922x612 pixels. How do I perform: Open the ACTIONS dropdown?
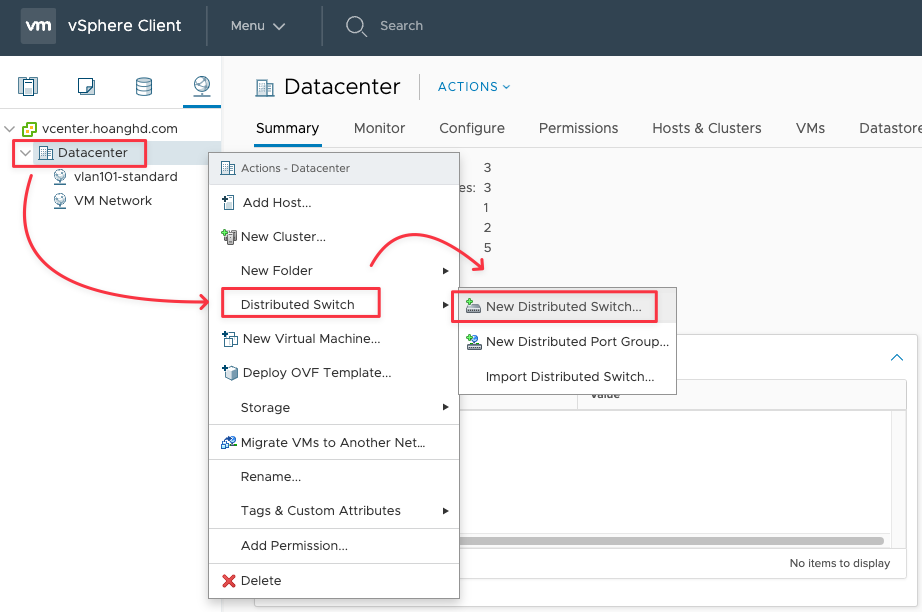point(474,86)
